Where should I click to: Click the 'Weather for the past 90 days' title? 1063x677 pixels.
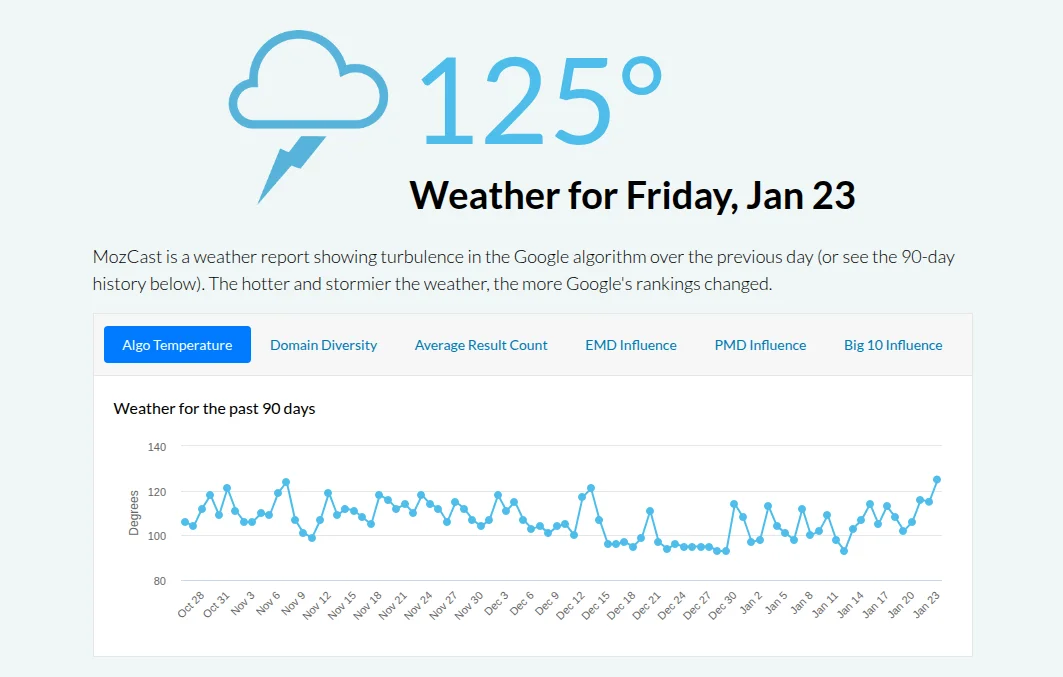[x=214, y=408]
